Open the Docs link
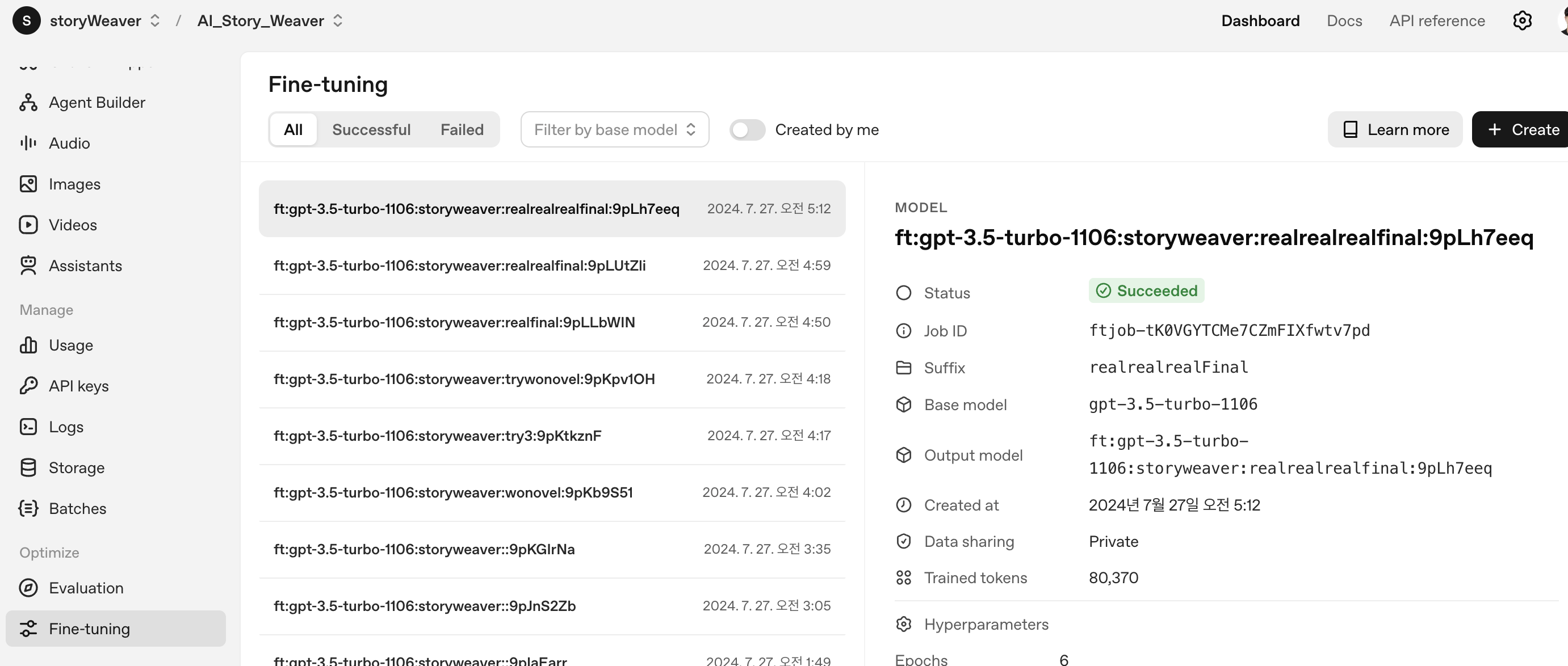Viewport: 1568px width, 666px height. pos(1344,20)
